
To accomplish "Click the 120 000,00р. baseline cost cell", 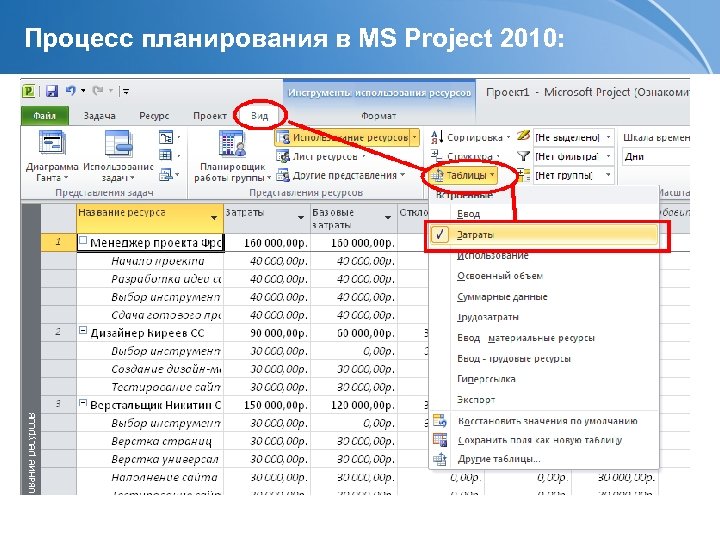I will click(x=354, y=405).
